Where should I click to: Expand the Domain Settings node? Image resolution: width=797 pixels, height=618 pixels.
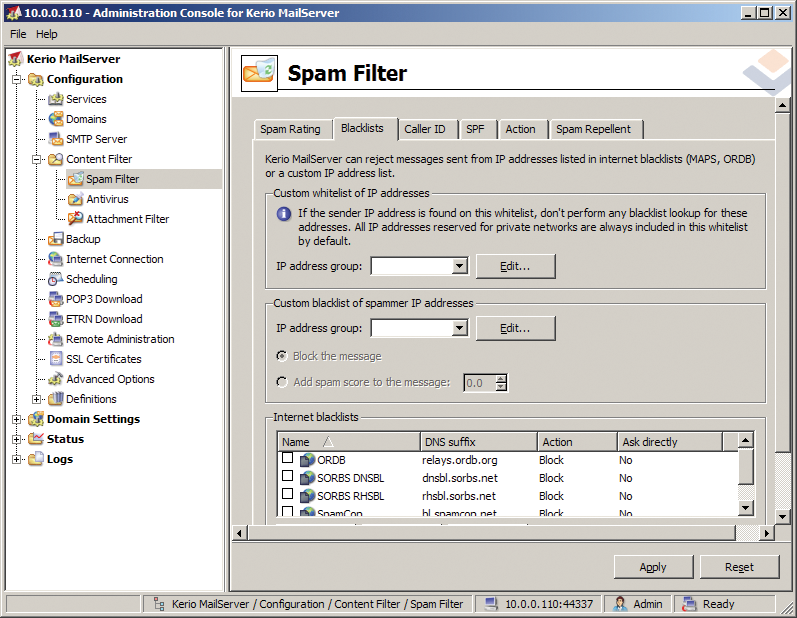(x=17, y=419)
